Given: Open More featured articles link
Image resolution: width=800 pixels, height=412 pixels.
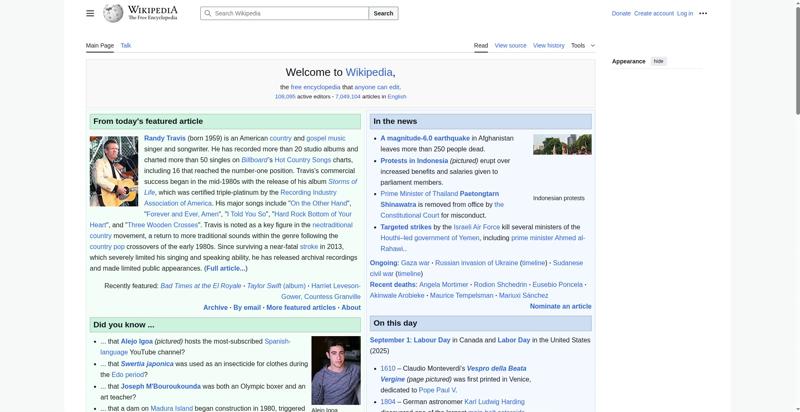Looking at the screenshot, I should tap(301, 307).
